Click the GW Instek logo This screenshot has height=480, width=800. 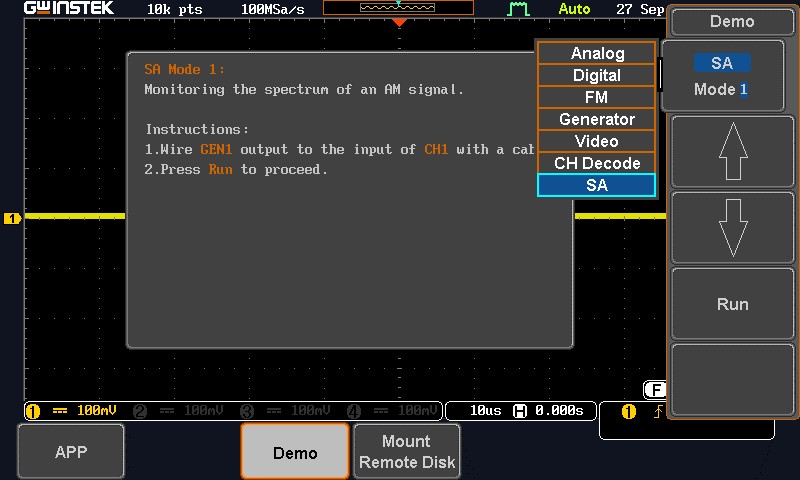[69, 8]
